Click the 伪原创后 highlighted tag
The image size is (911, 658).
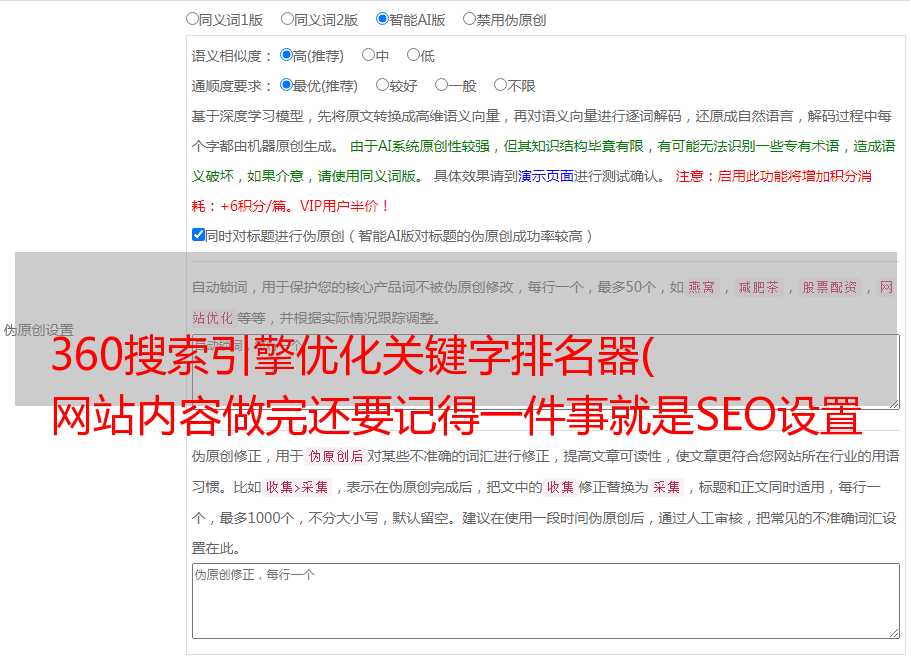[335, 456]
